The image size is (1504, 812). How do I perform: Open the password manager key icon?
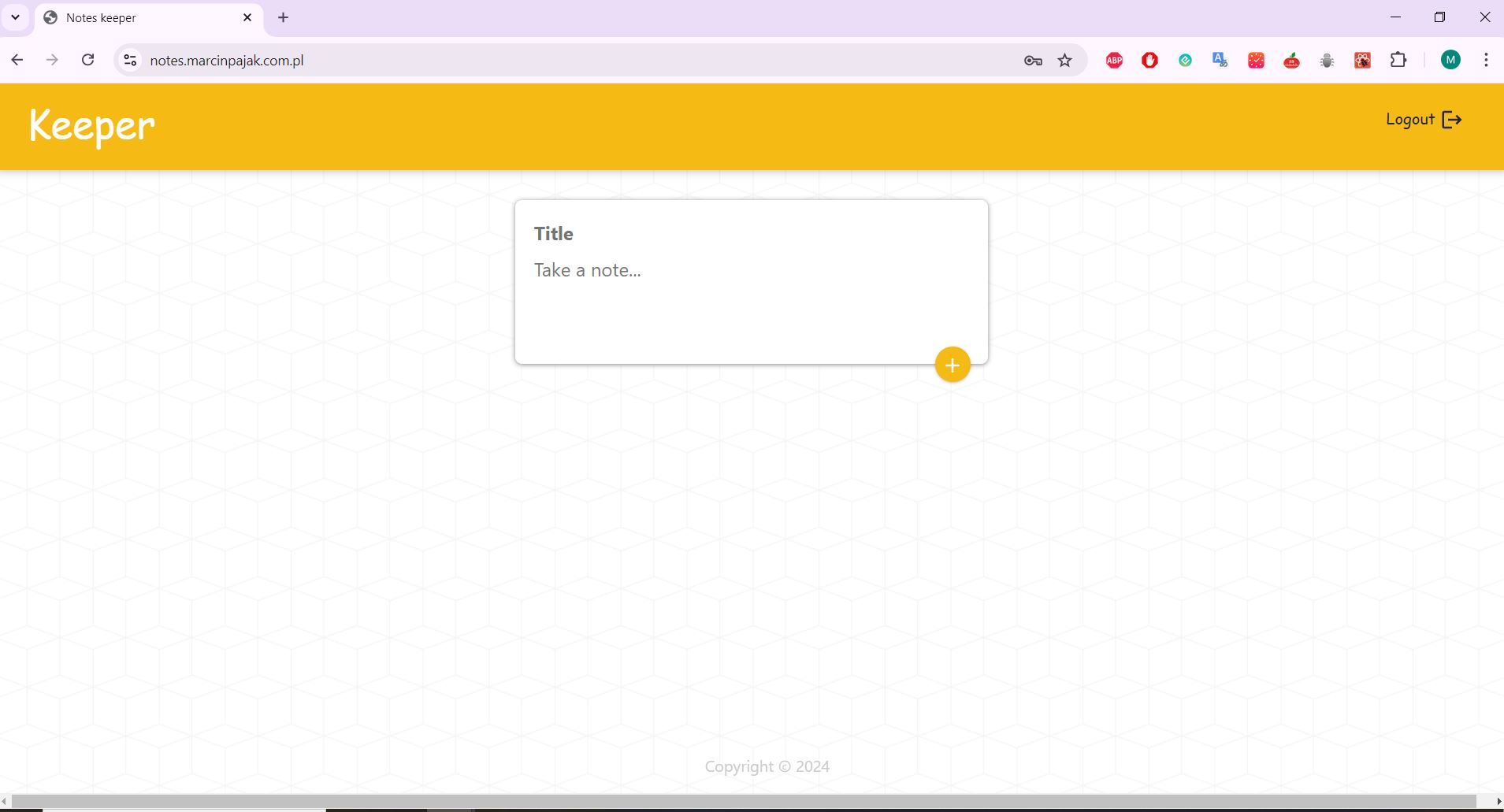click(x=1033, y=61)
